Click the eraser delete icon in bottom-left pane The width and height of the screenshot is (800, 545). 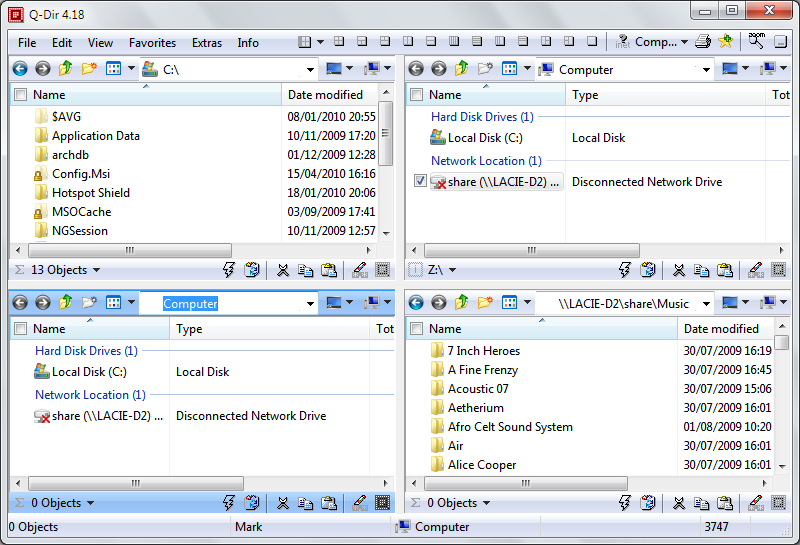coord(358,503)
